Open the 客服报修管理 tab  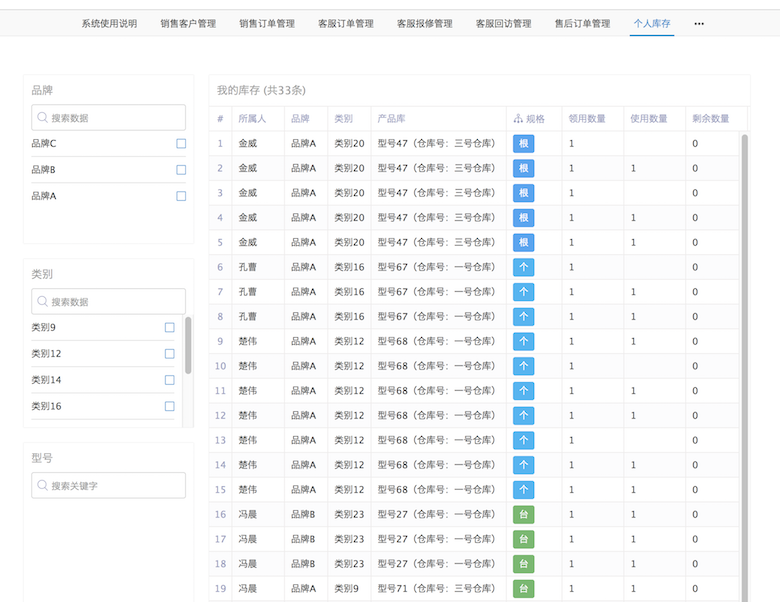[424, 24]
